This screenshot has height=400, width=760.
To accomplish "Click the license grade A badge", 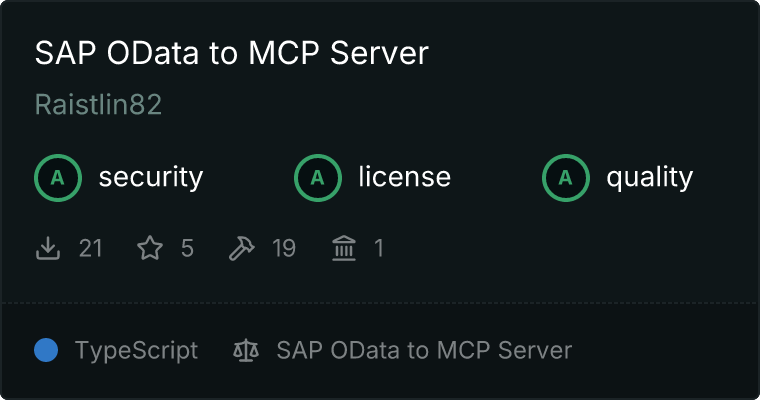I will [x=318, y=178].
